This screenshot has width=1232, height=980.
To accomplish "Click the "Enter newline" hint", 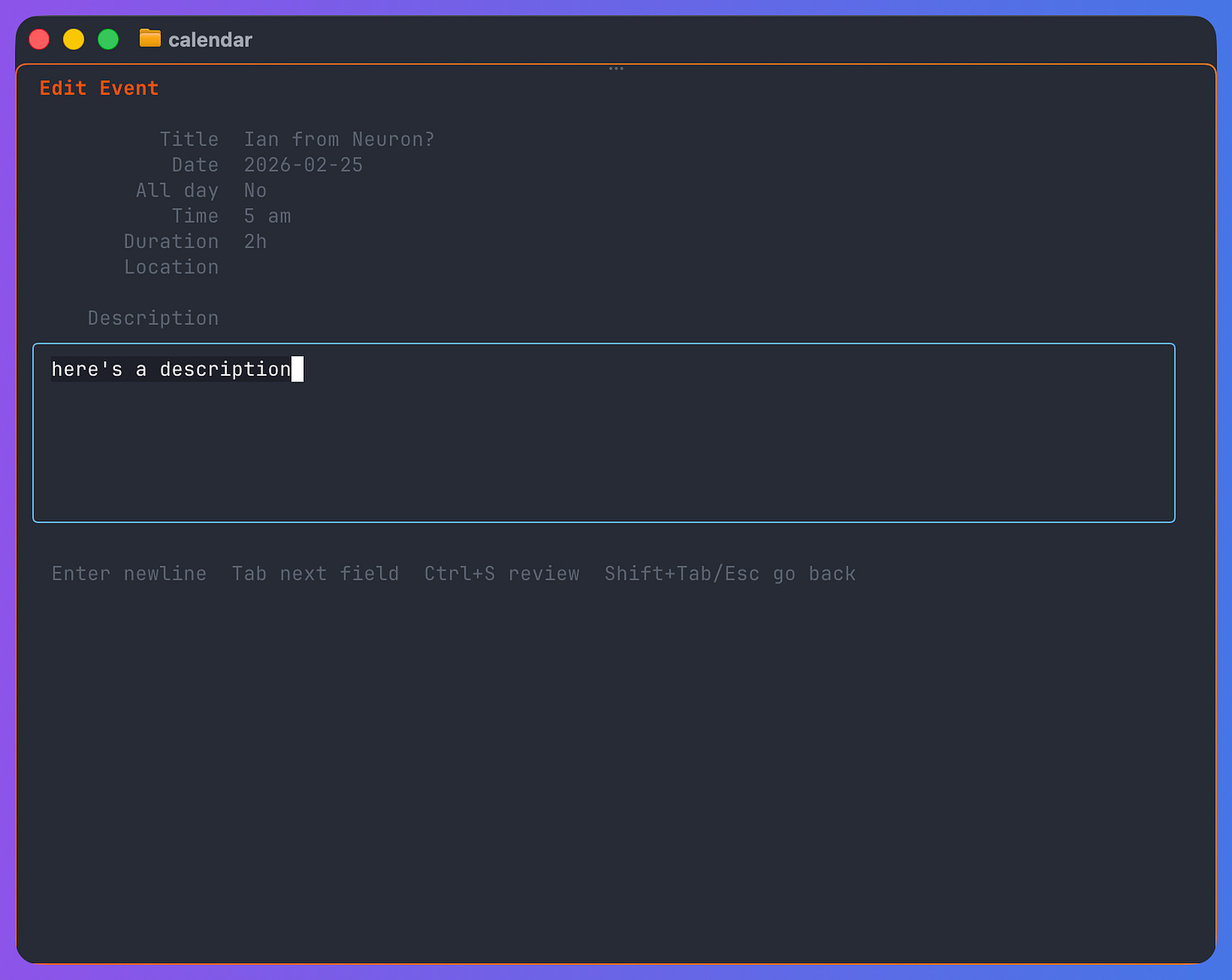I will [x=129, y=574].
